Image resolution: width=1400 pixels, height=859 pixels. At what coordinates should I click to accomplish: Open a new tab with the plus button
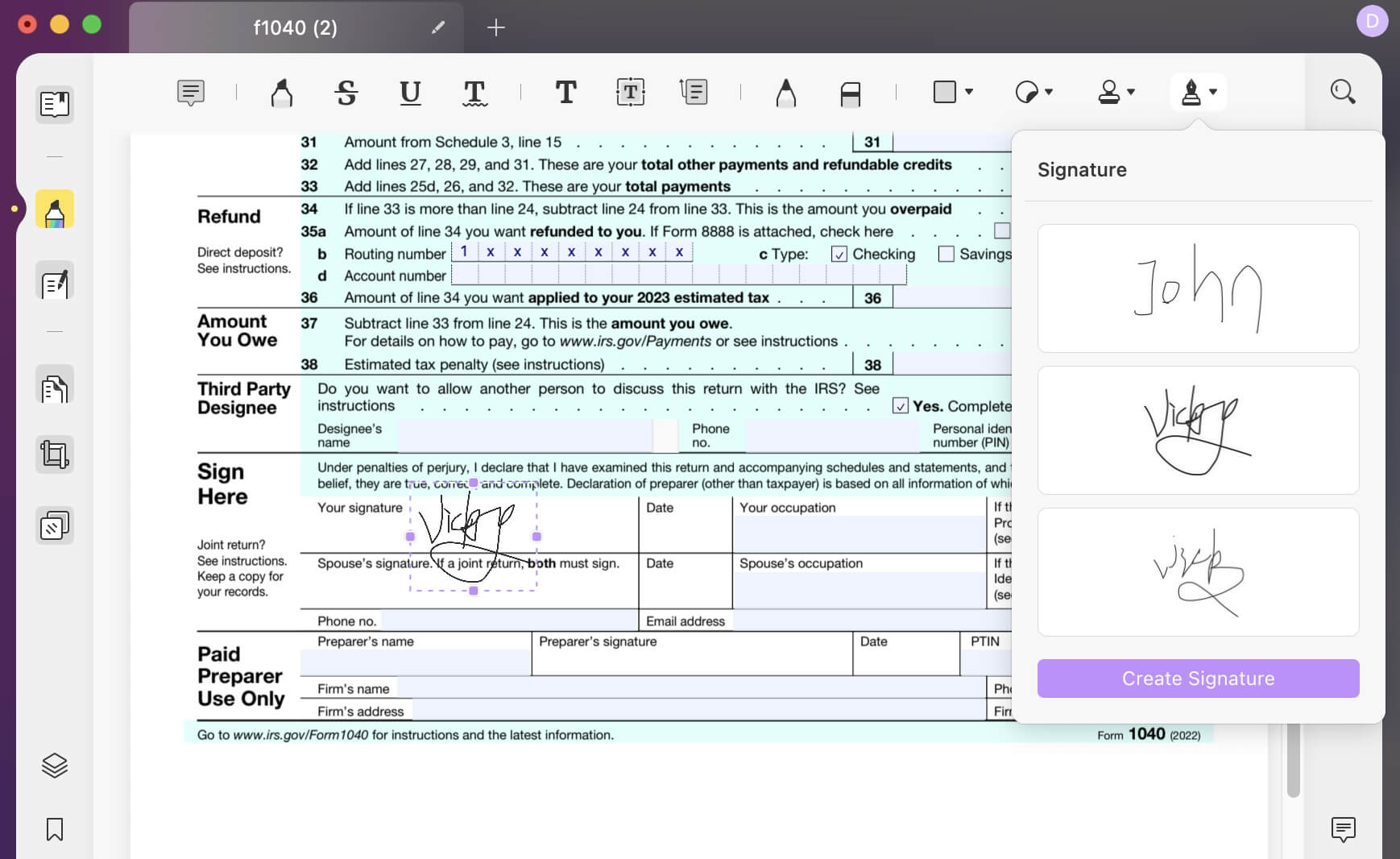pos(496,27)
